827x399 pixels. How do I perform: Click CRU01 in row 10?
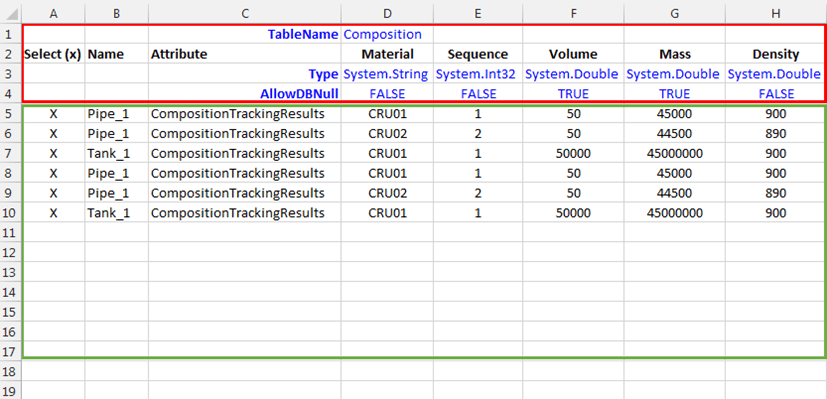point(388,213)
